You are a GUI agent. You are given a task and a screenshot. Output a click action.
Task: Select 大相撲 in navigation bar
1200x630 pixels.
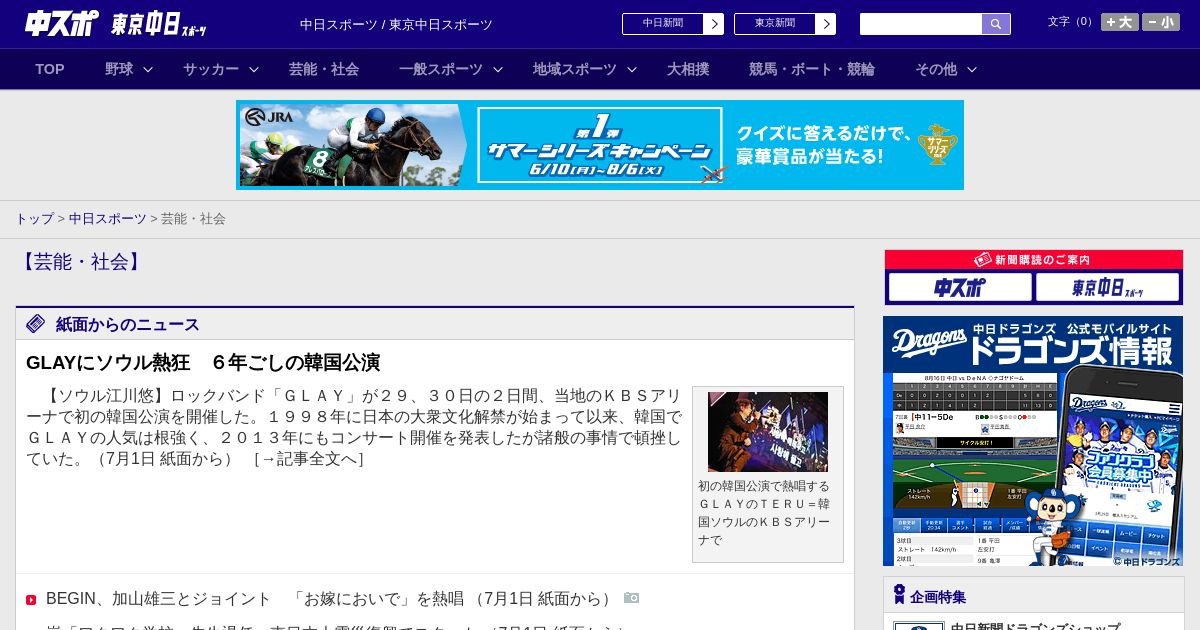[x=688, y=69]
